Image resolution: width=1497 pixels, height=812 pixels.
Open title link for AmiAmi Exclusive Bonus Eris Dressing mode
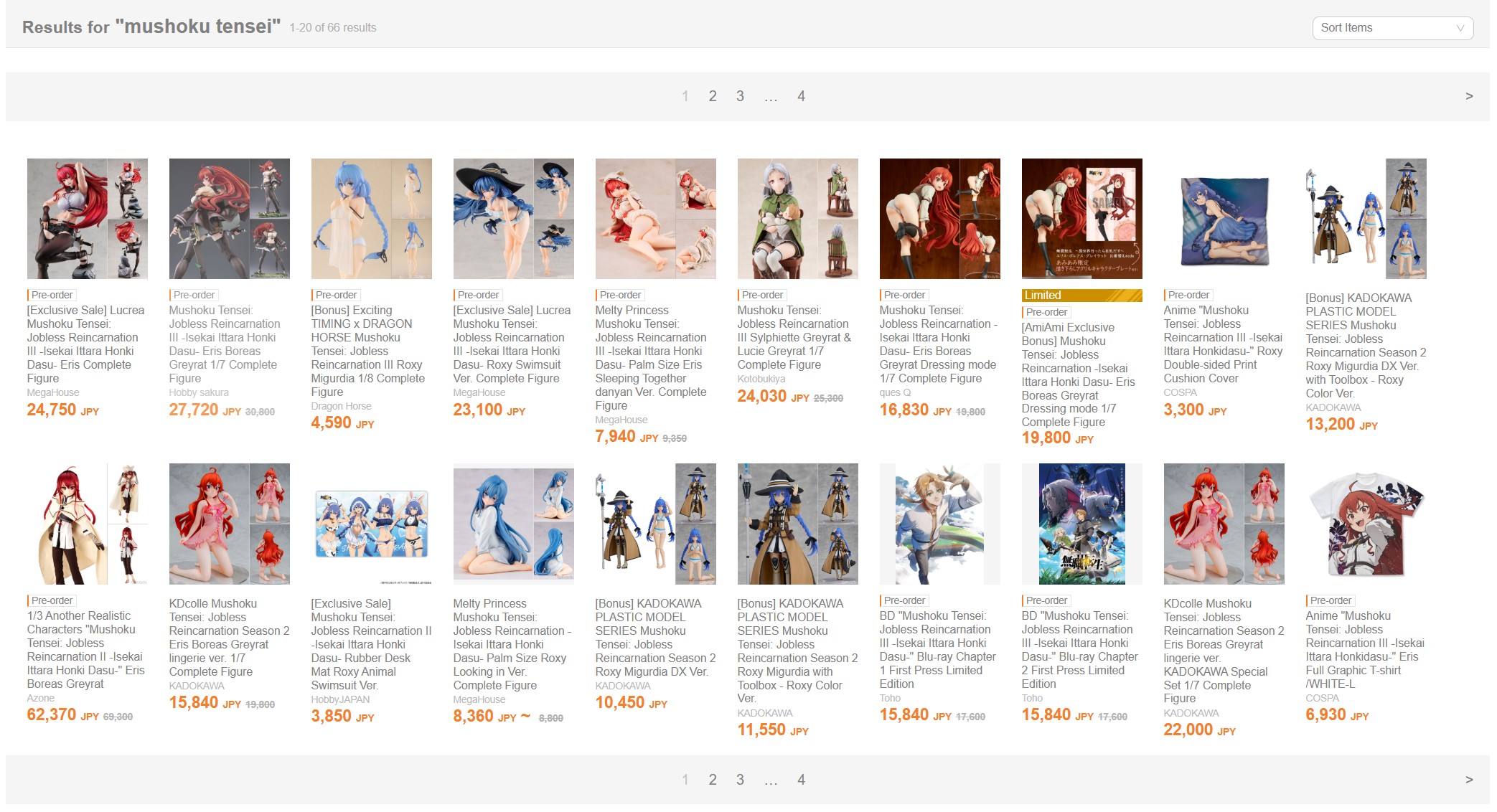1079,375
